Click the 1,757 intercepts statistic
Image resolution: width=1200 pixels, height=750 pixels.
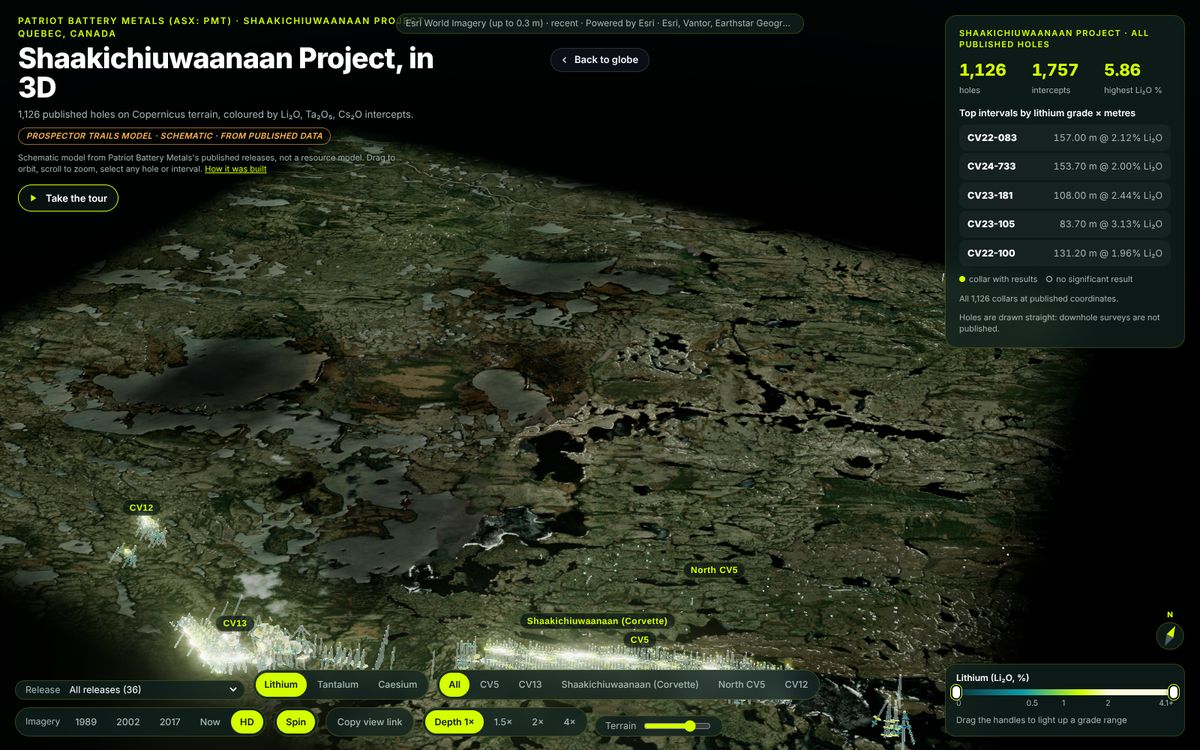(x=1055, y=77)
